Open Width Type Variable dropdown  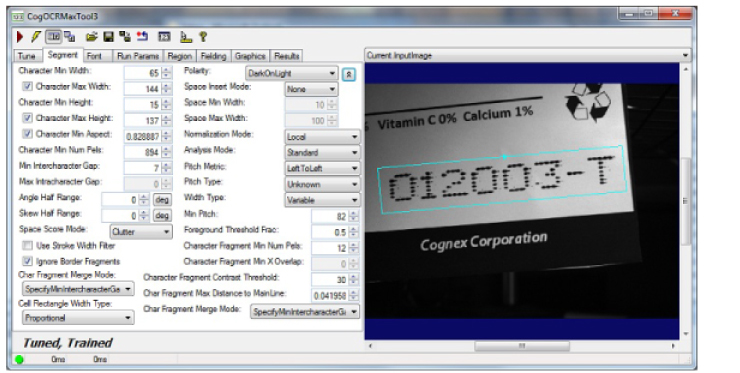pyautogui.click(x=322, y=200)
